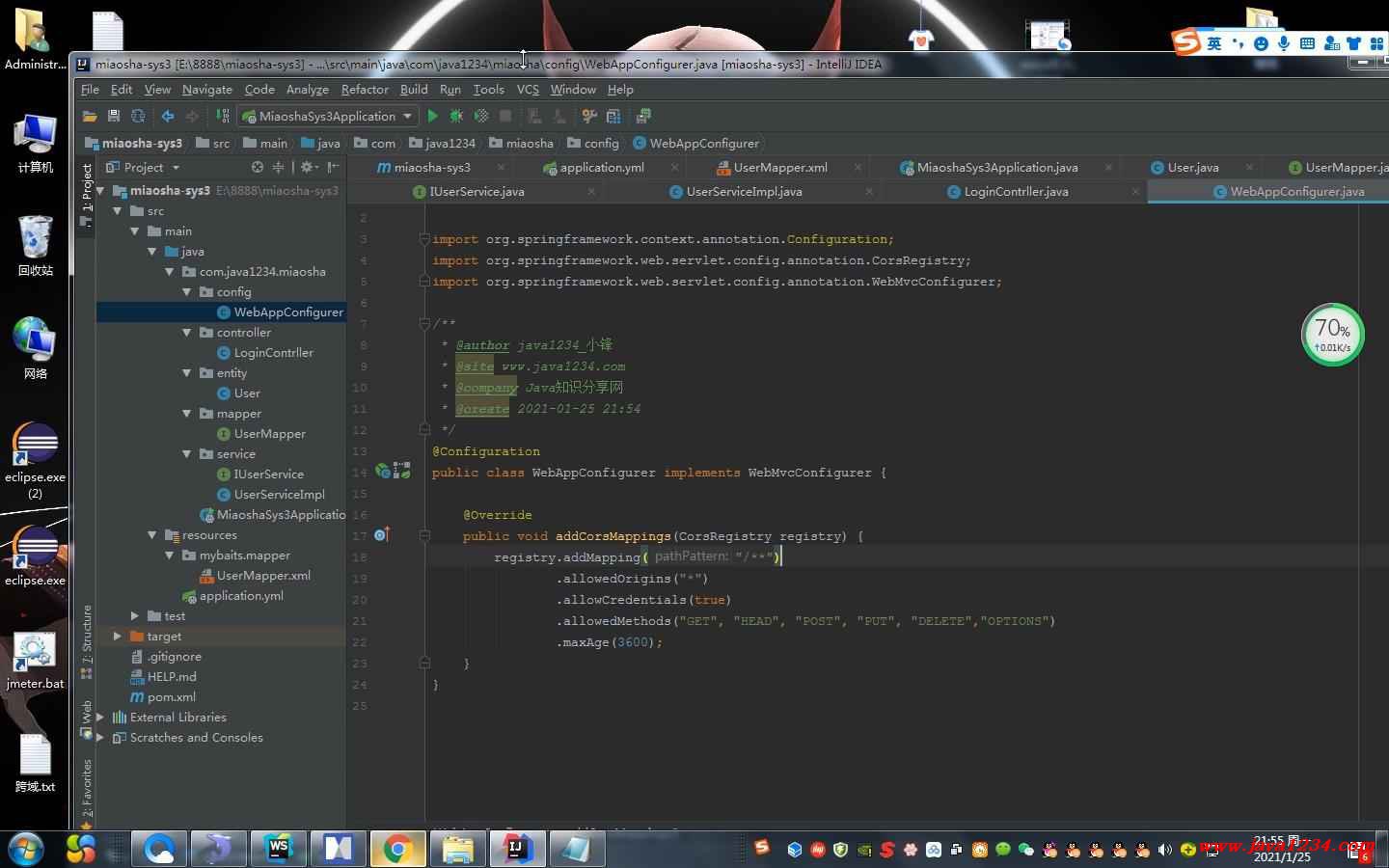Switch to the IUserService.java tab

pos(477,191)
